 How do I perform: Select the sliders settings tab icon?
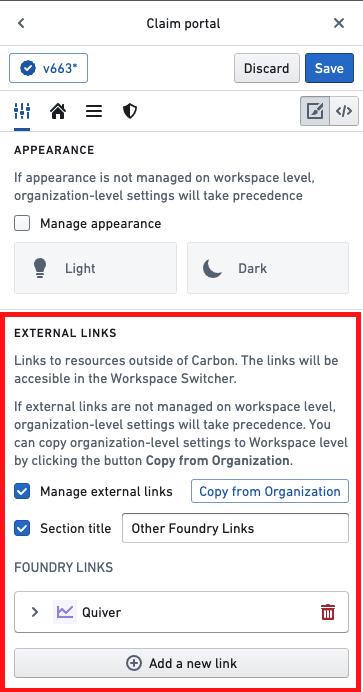22,112
